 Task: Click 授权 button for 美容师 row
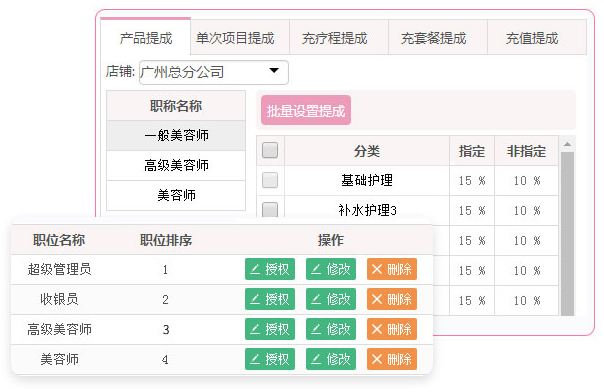pyautogui.click(x=270, y=359)
